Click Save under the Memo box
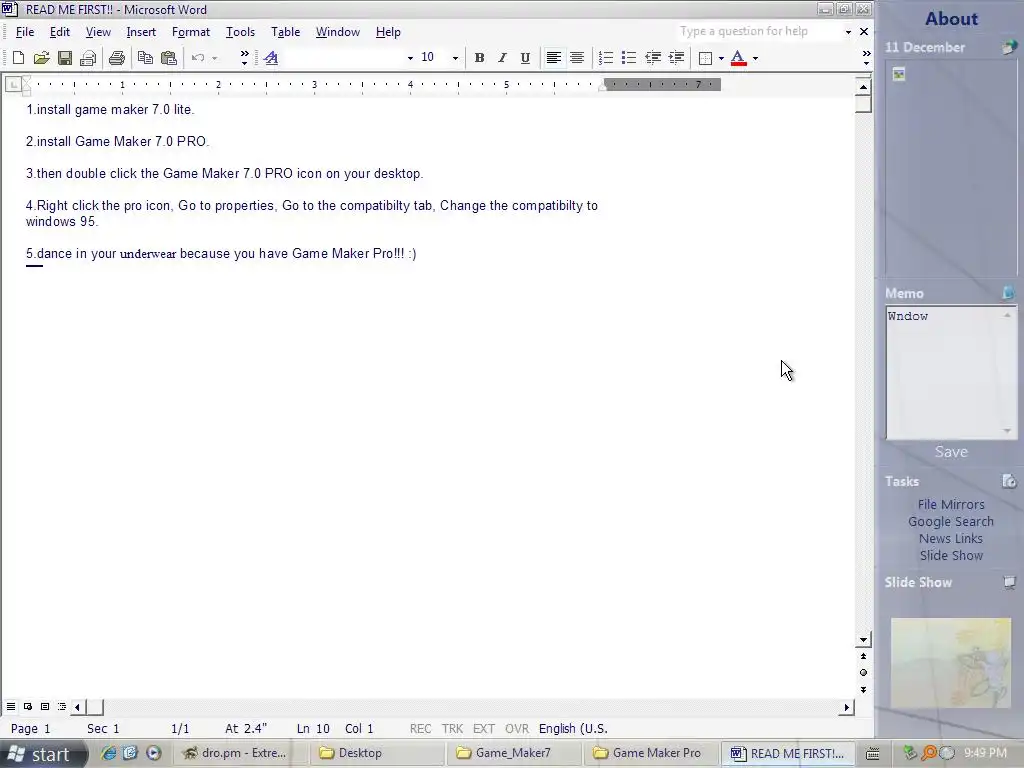This screenshot has width=1024, height=768. 951,452
